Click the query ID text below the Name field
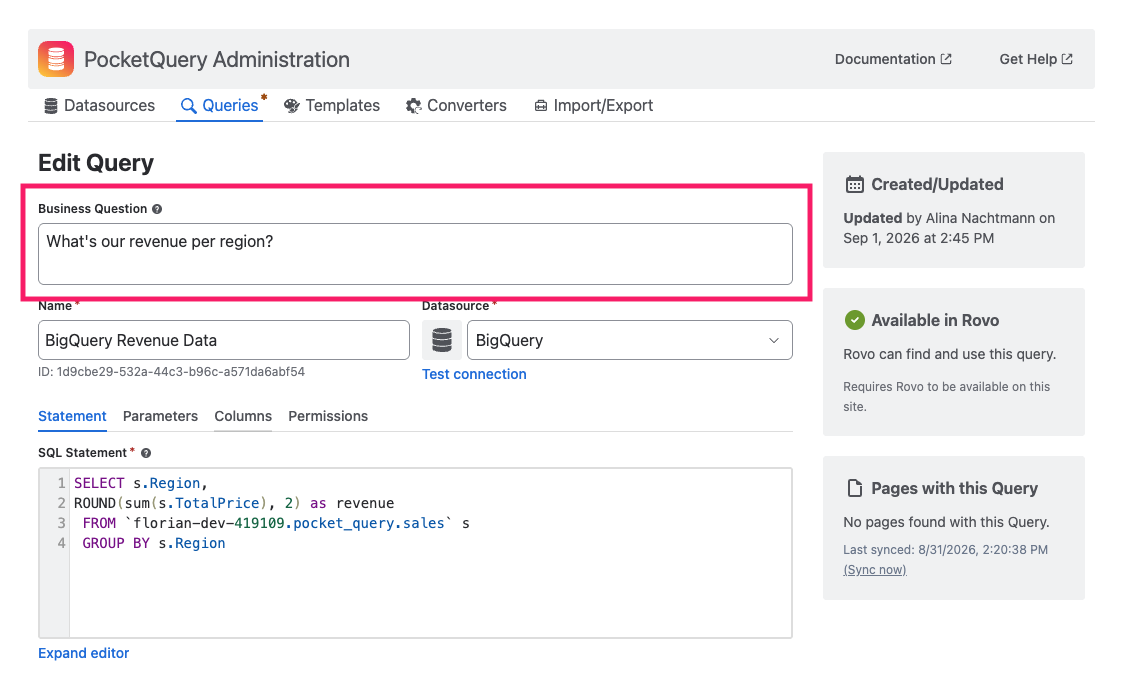1121x676 pixels. [x=172, y=372]
